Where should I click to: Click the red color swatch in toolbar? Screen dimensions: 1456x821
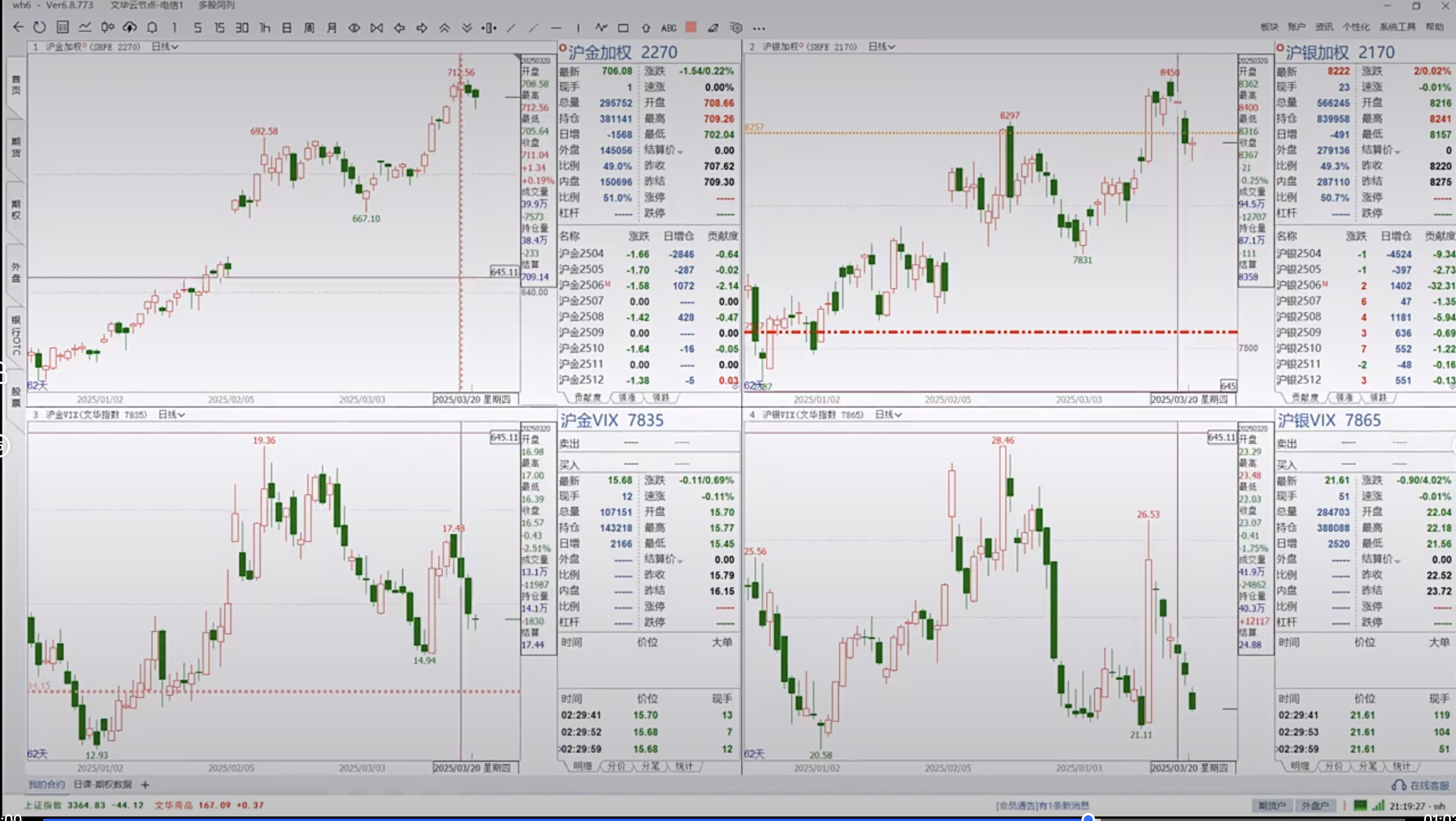[x=691, y=27]
